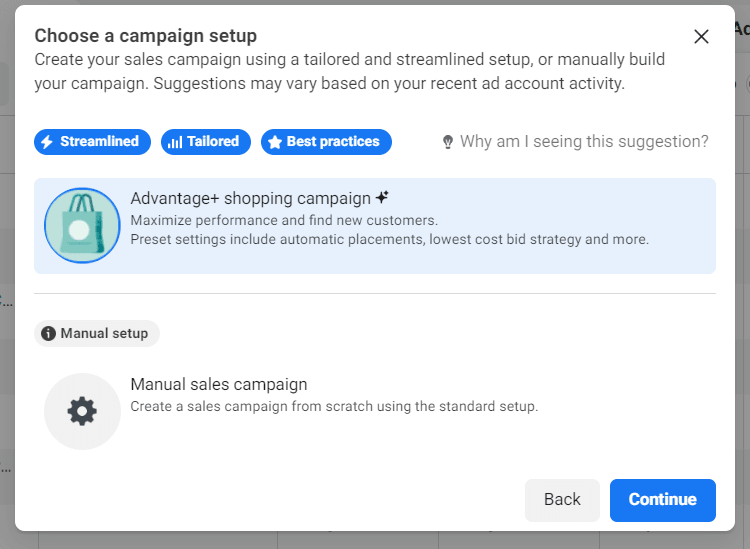This screenshot has height=549, width=750.
Task: Click the info icon on Manual setup
Action: tap(48, 333)
